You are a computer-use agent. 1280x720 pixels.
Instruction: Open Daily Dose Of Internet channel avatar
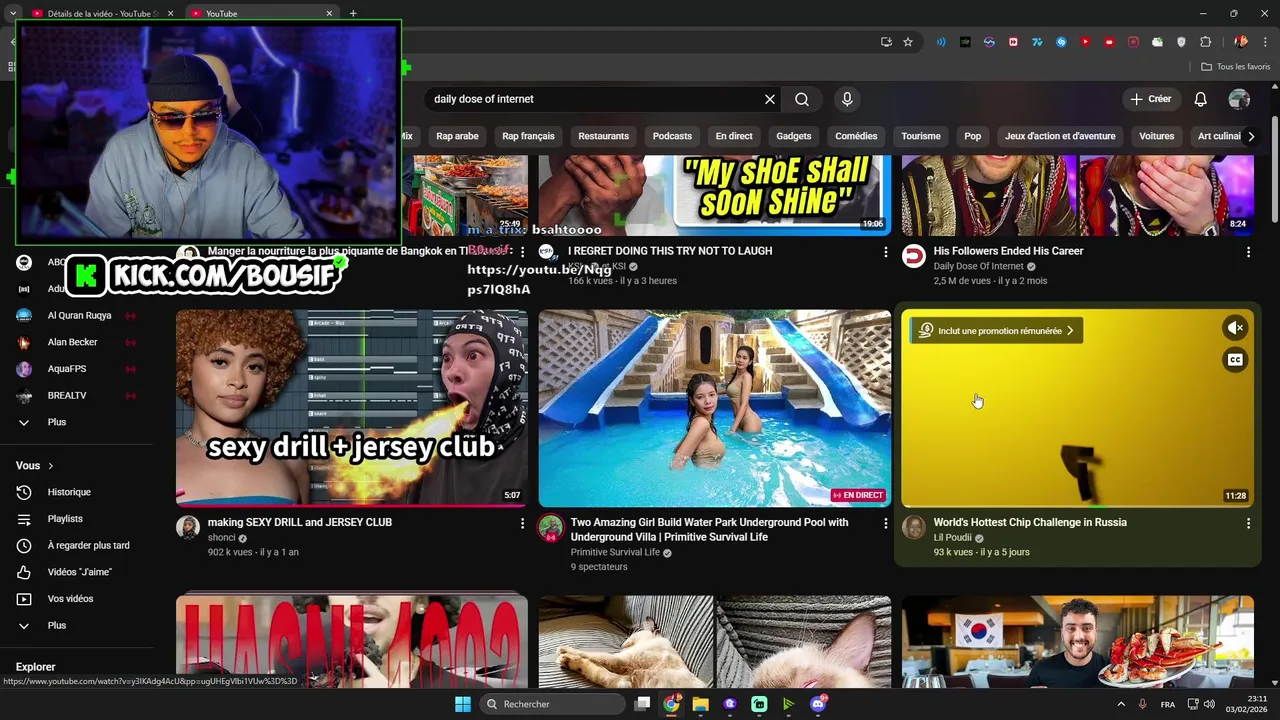[914, 256]
